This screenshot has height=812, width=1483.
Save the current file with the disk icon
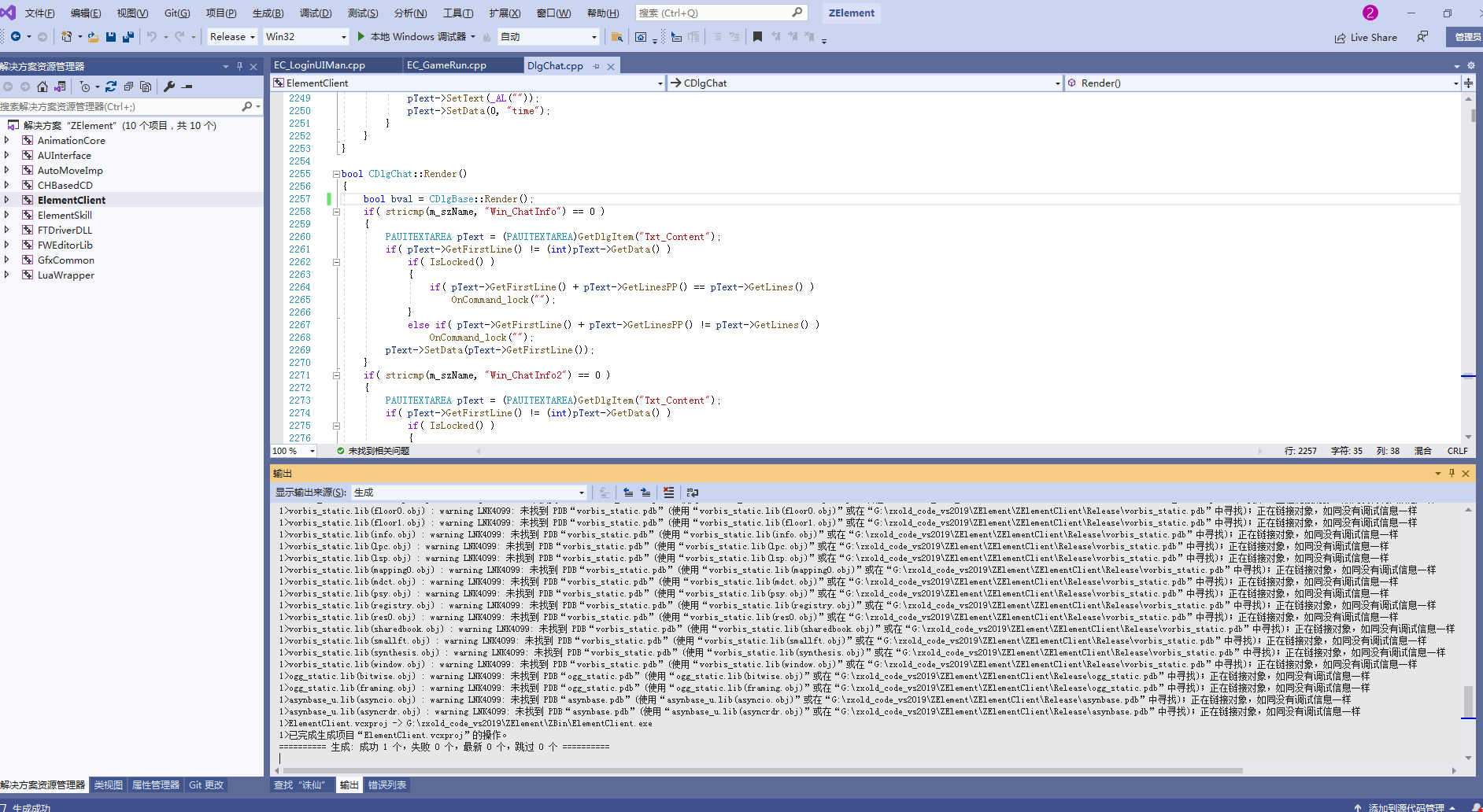pyautogui.click(x=111, y=36)
